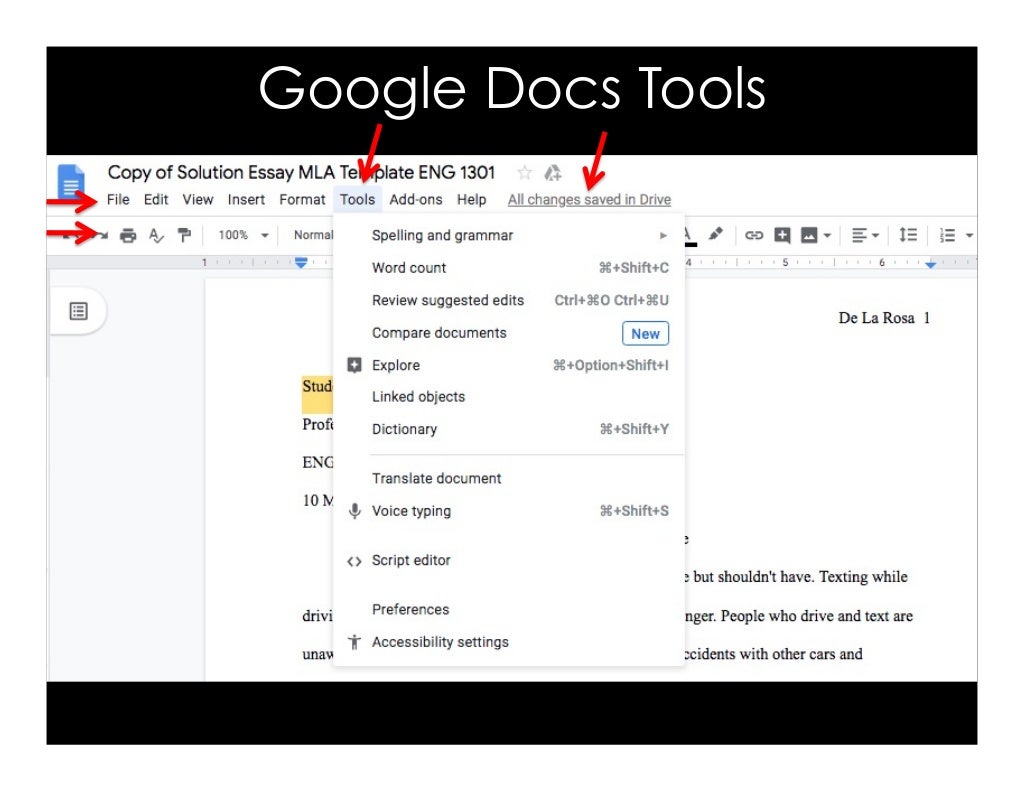The width and height of the screenshot is (1024, 792).
Task: Expand the Spelling and grammar submenu arrow
Action: pyautogui.click(x=663, y=235)
